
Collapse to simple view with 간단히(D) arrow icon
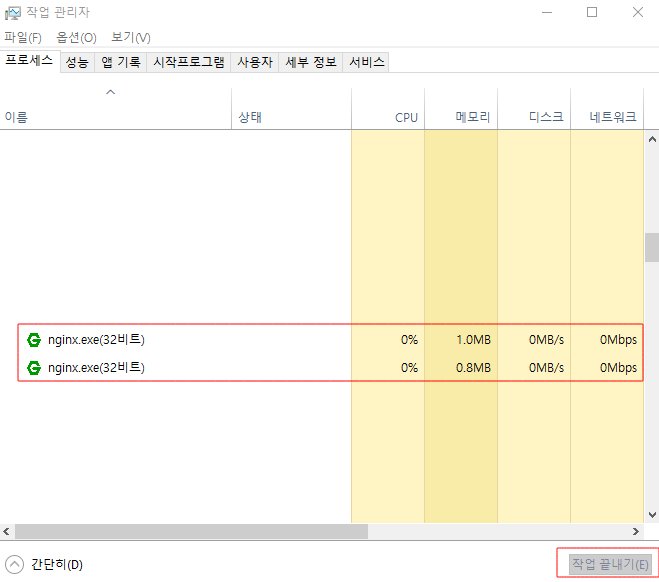tap(14, 564)
